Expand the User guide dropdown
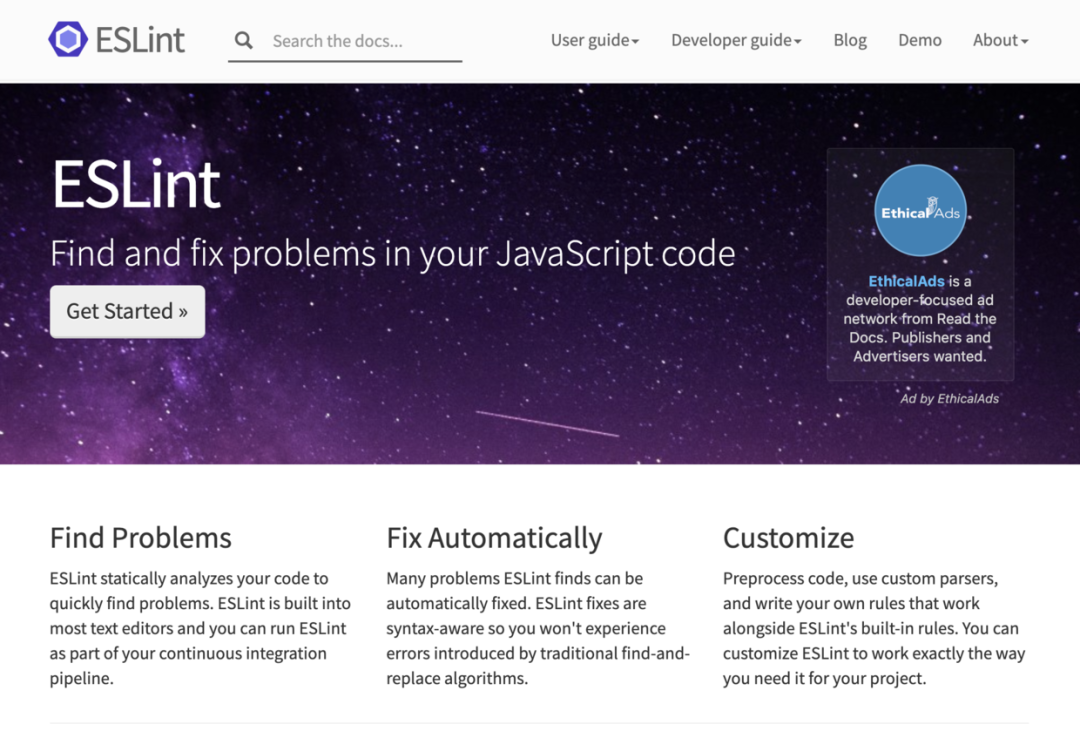Image resolution: width=1080 pixels, height=731 pixels. click(594, 41)
